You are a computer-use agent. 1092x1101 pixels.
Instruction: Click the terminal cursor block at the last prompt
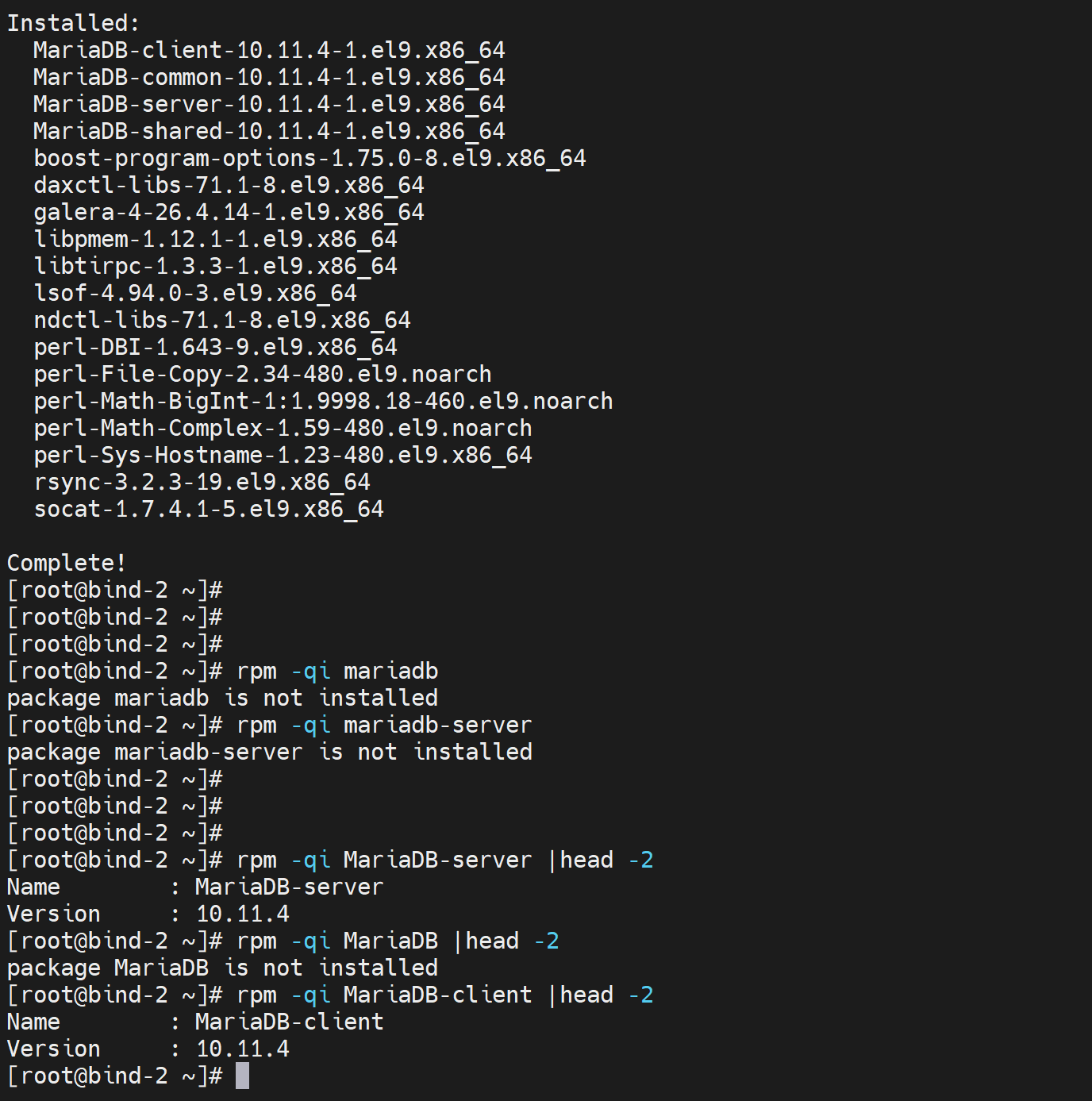point(242,1076)
